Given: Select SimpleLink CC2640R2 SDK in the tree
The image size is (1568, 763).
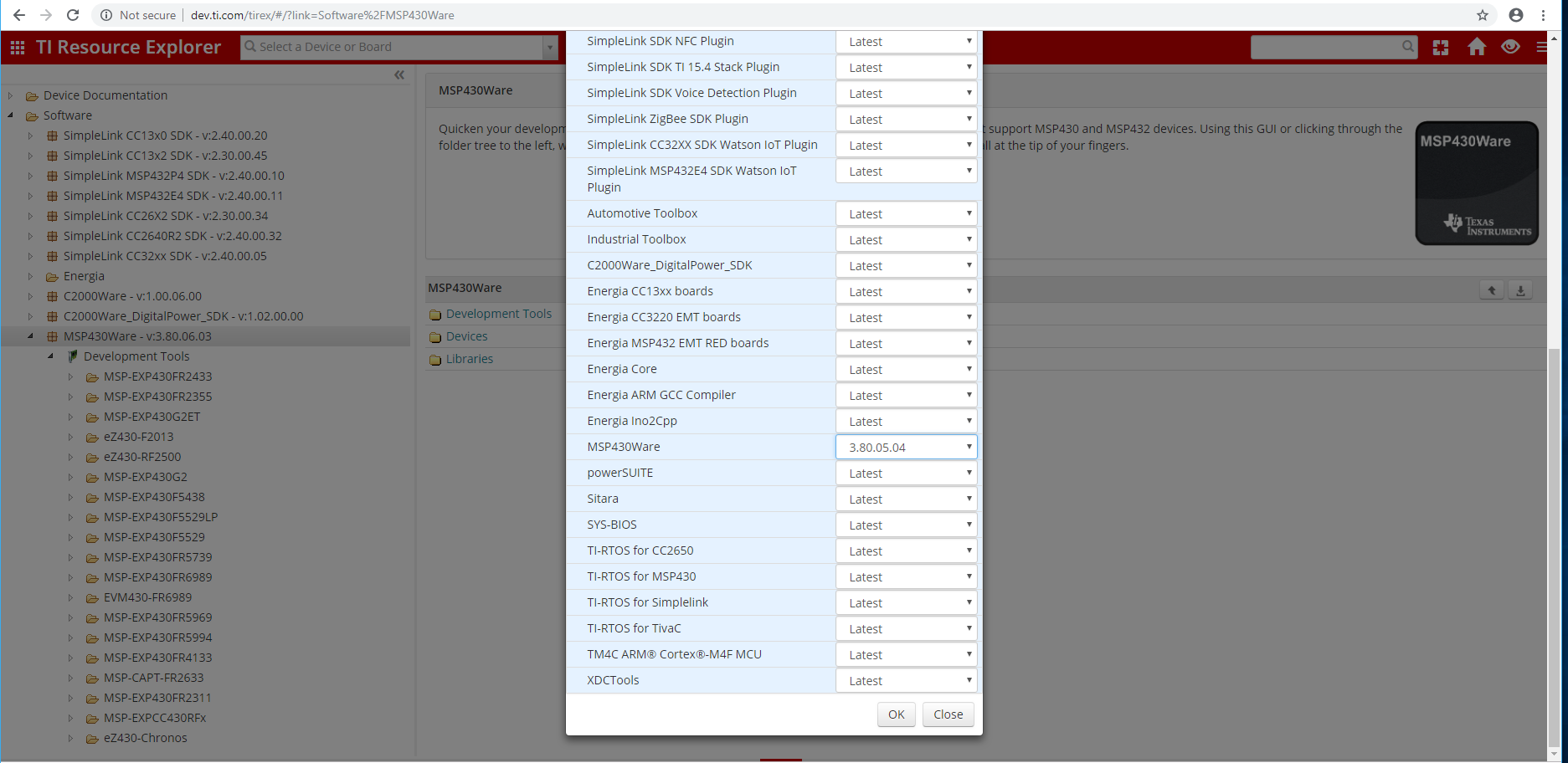Looking at the screenshot, I should (x=172, y=236).
